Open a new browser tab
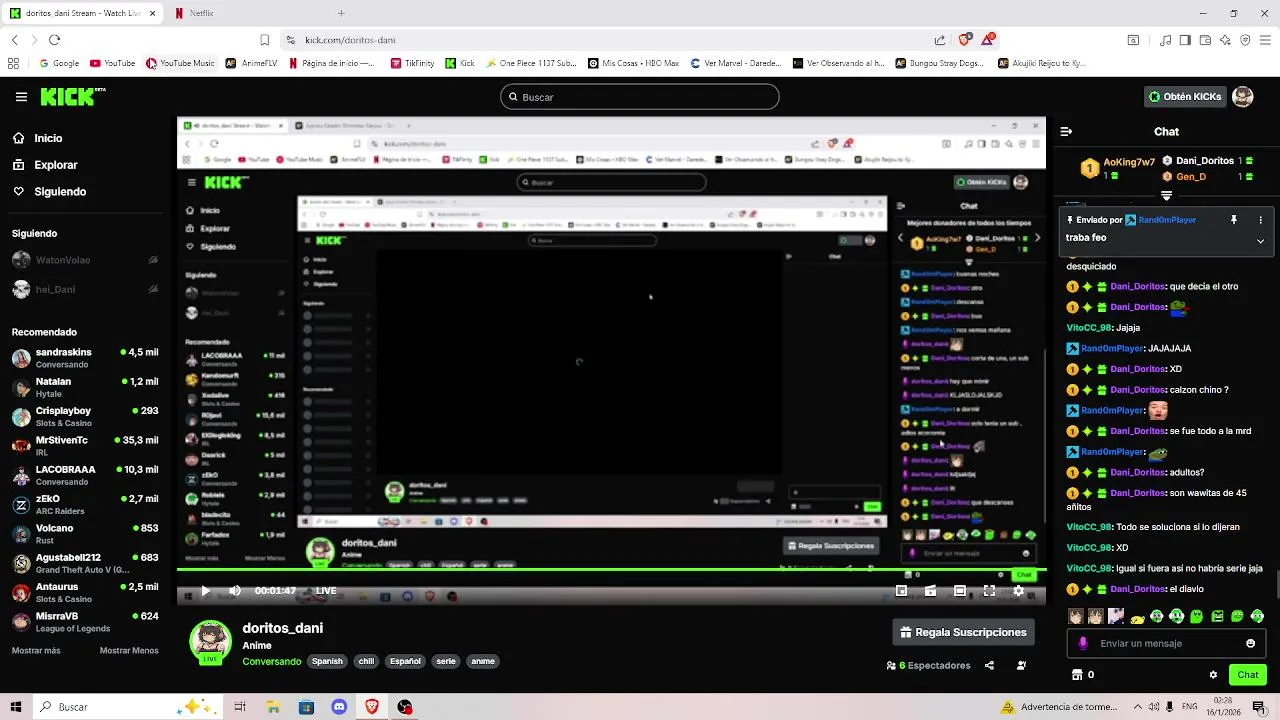The image size is (1280, 720). [x=341, y=13]
